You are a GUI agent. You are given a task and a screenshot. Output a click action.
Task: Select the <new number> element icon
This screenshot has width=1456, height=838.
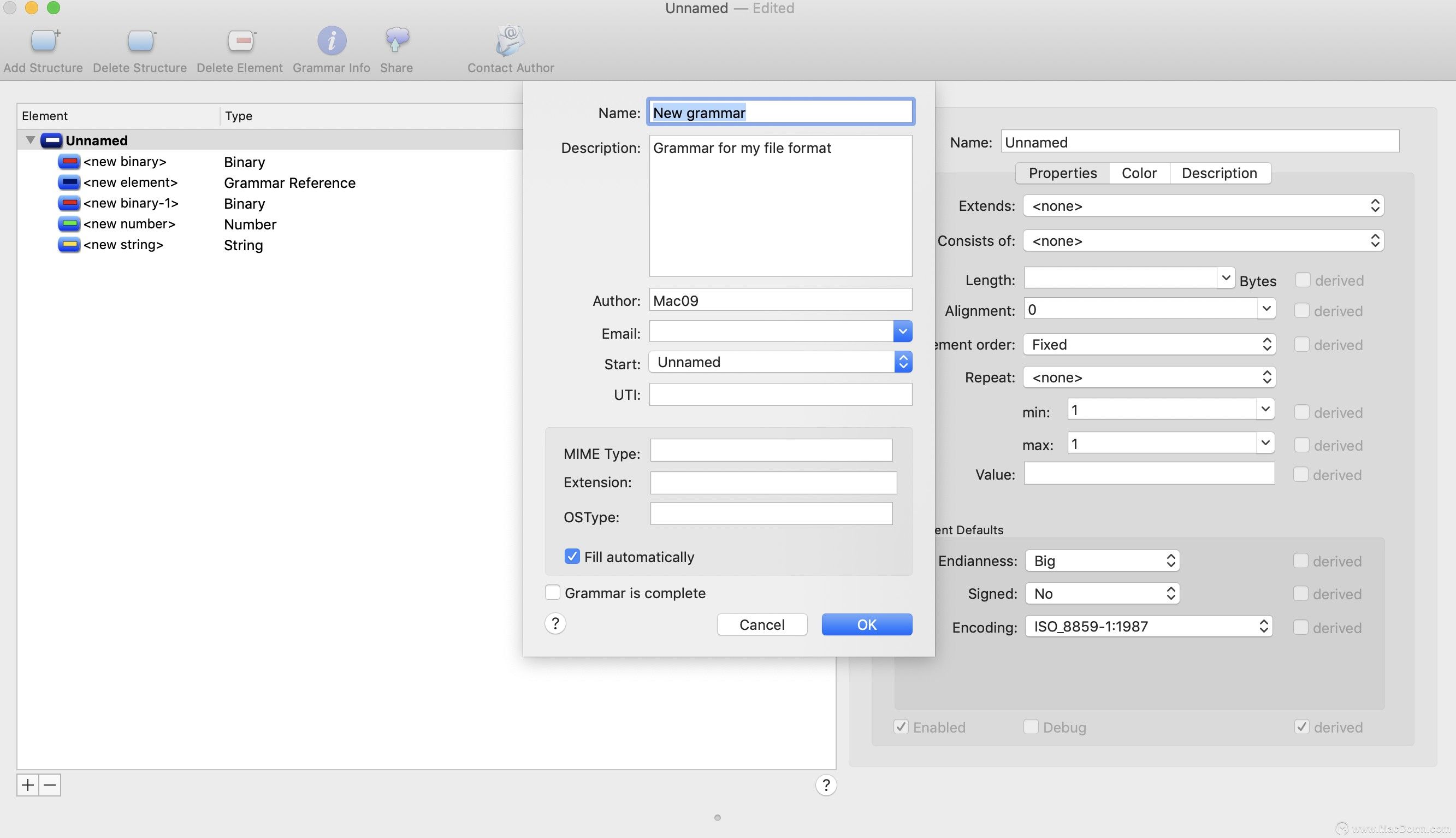coord(69,224)
